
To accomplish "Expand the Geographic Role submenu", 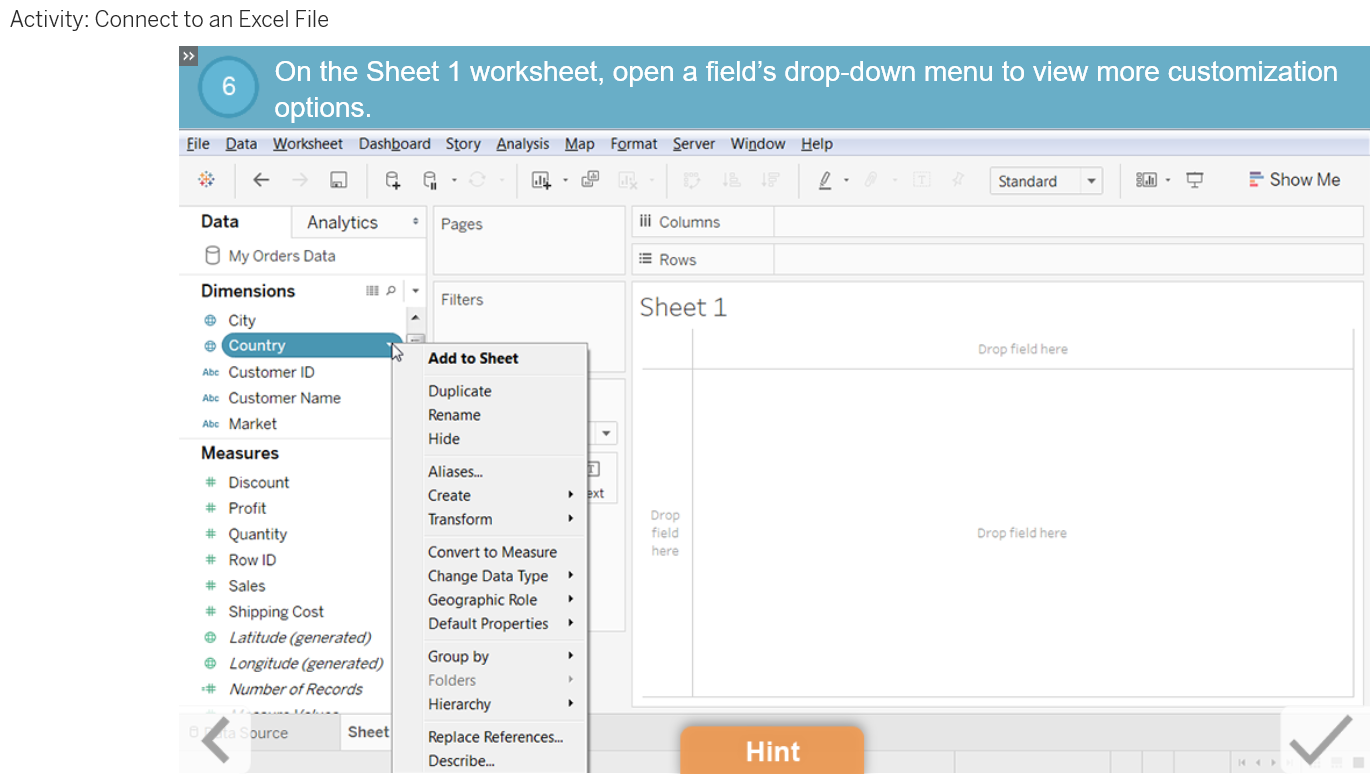I will pyautogui.click(x=571, y=600).
